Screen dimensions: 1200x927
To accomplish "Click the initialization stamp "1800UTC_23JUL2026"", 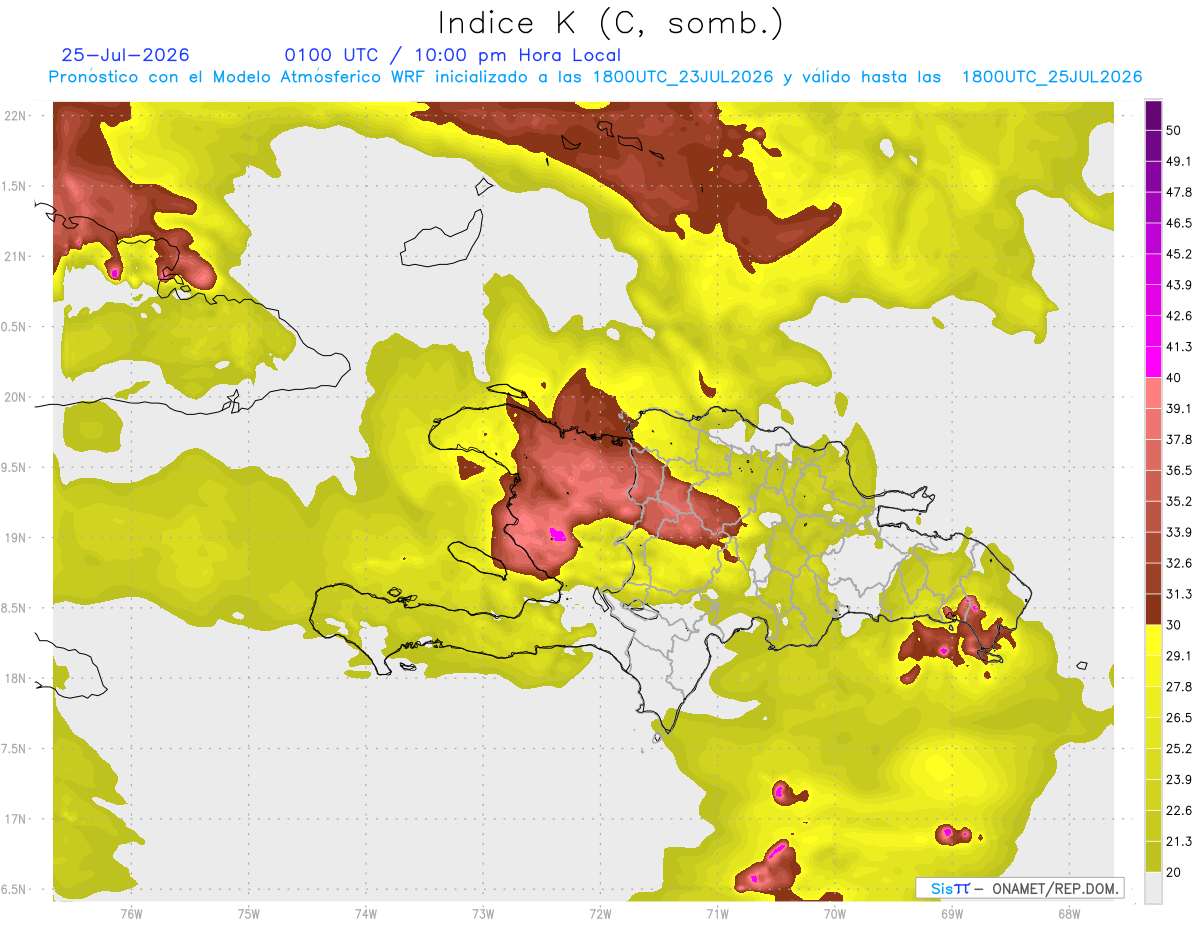I will pyautogui.click(x=683, y=77).
